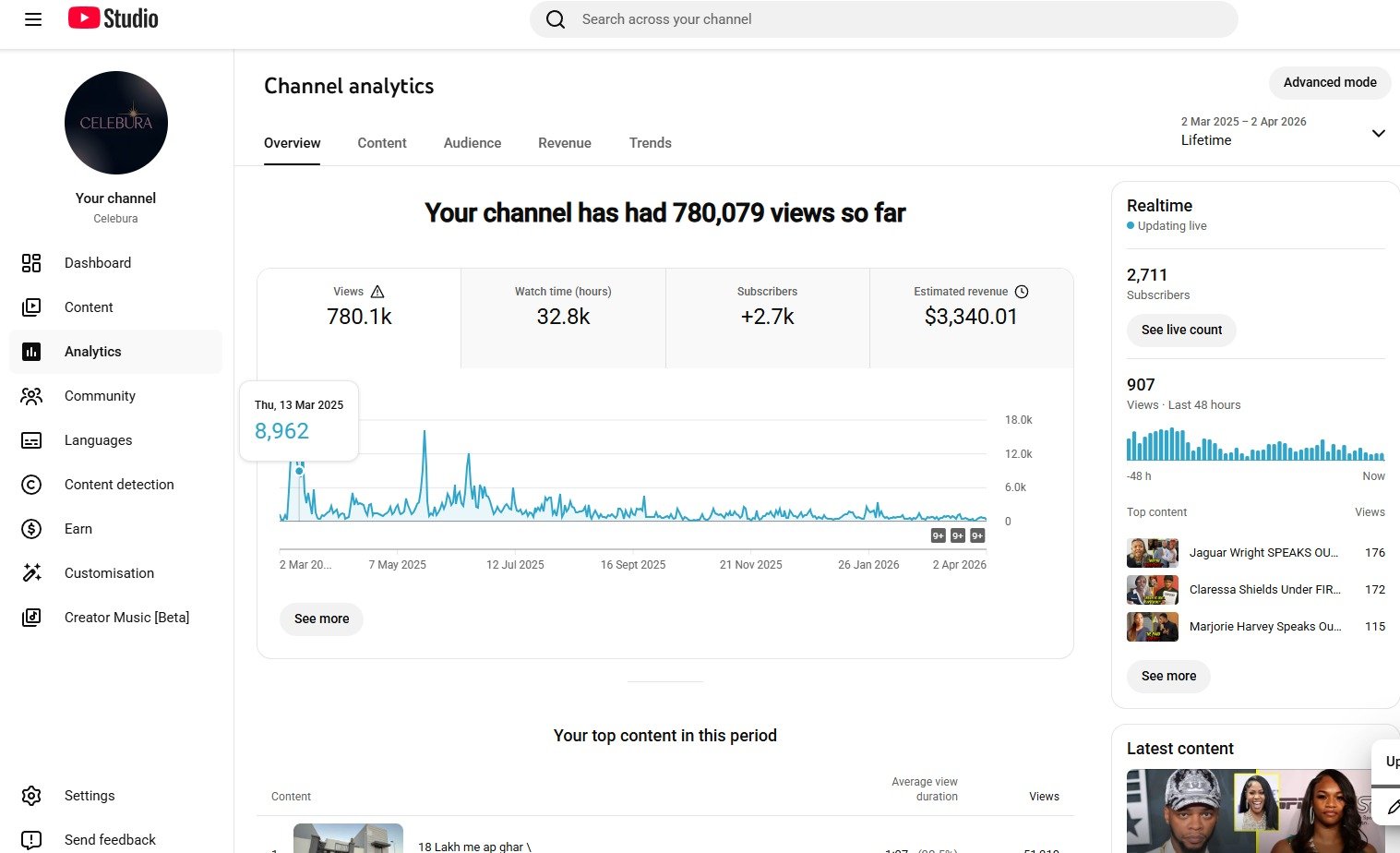
Task: Click the 13 Mar 2025 chart data point
Action: (x=299, y=471)
